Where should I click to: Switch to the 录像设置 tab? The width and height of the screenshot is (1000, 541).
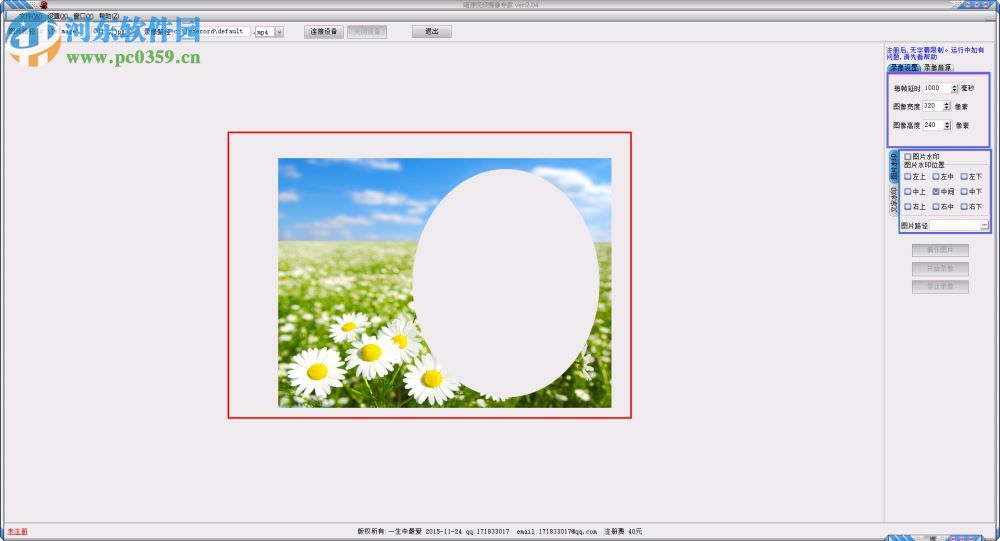coord(903,67)
